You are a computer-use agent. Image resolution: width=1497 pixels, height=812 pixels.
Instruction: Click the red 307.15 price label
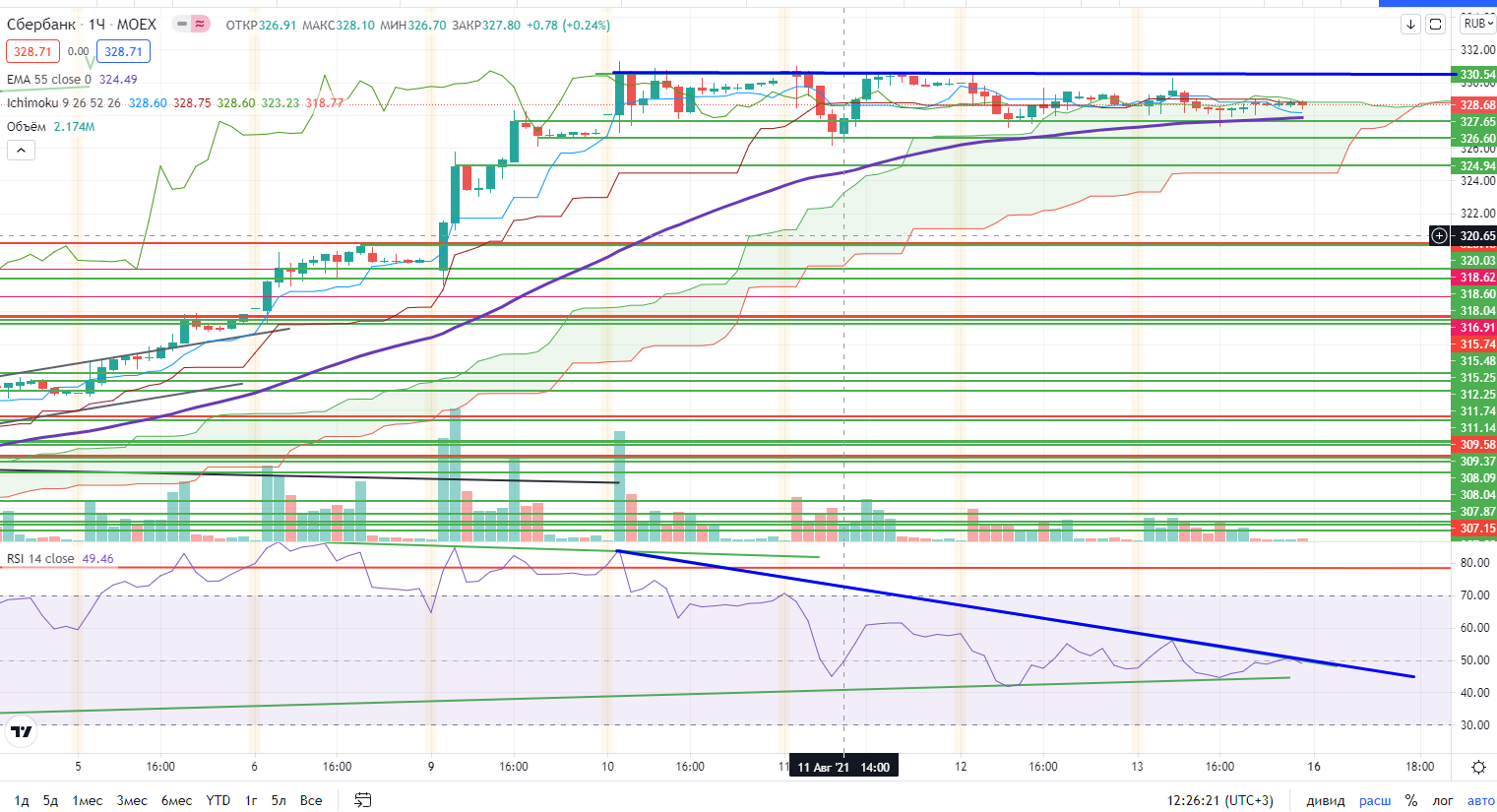click(1476, 529)
